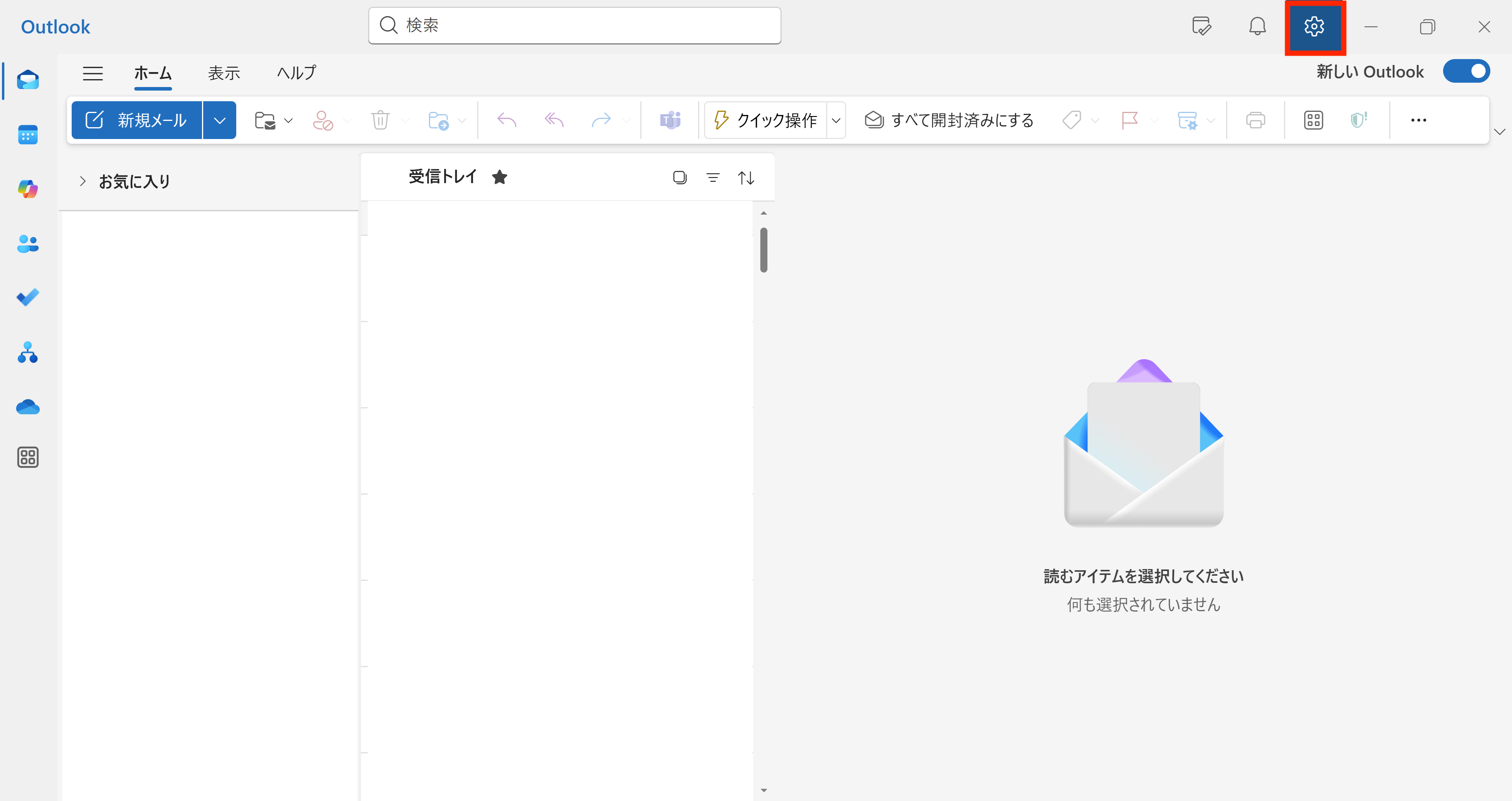Image resolution: width=1512 pixels, height=801 pixels.
Task: Expand the ribbon with the chevron
Action: [x=1500, y=132]
